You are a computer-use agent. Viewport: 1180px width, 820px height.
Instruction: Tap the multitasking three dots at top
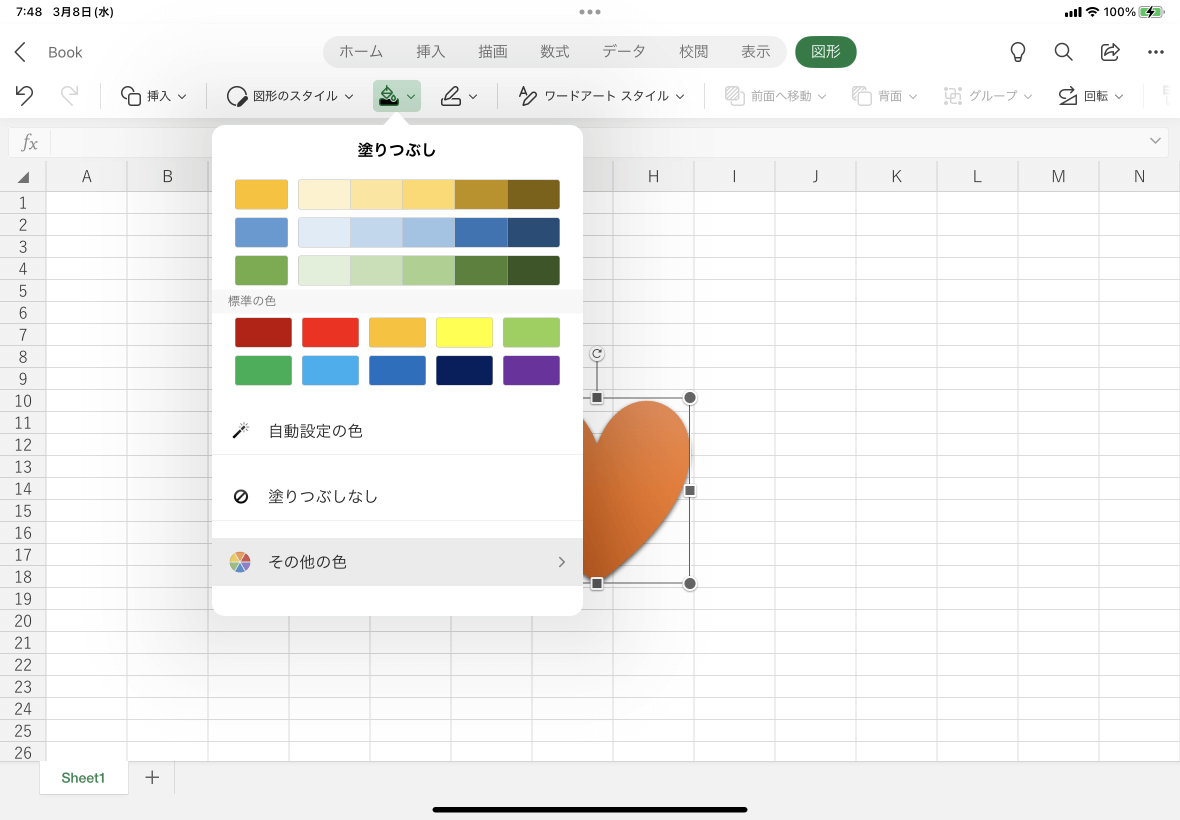[x=590, y=12]
